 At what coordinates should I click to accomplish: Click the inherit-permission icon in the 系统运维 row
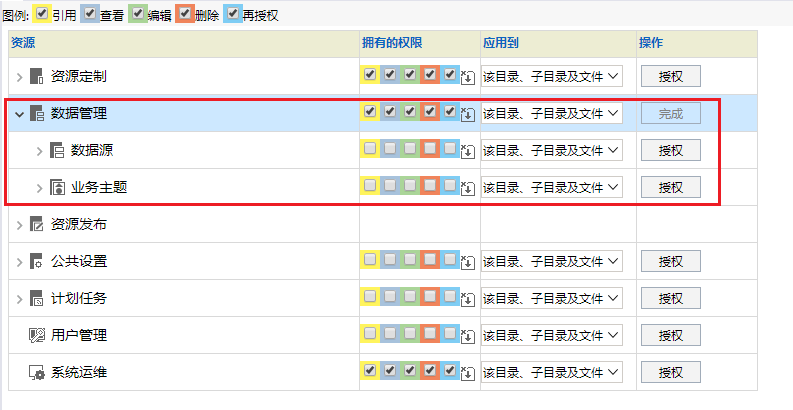[468, 374]
